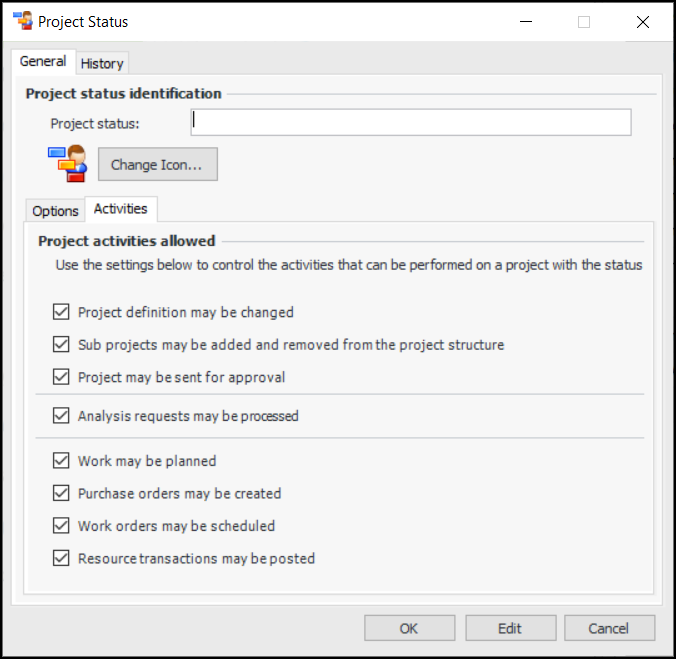Viewport: 676px width, 659px height.
Task: Click the Project Status title bar icon
Action: 22,21
